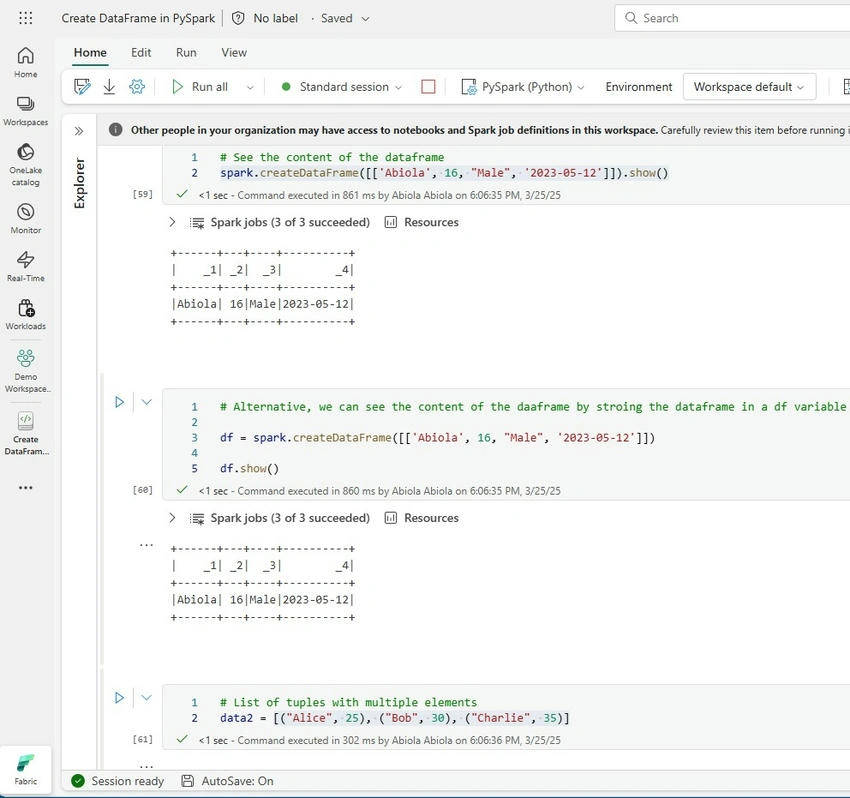The width and height of the screenshot is (850, 798).
Task: Open Workspaces in the left sidebar
Action: click(x=25, y=111)
